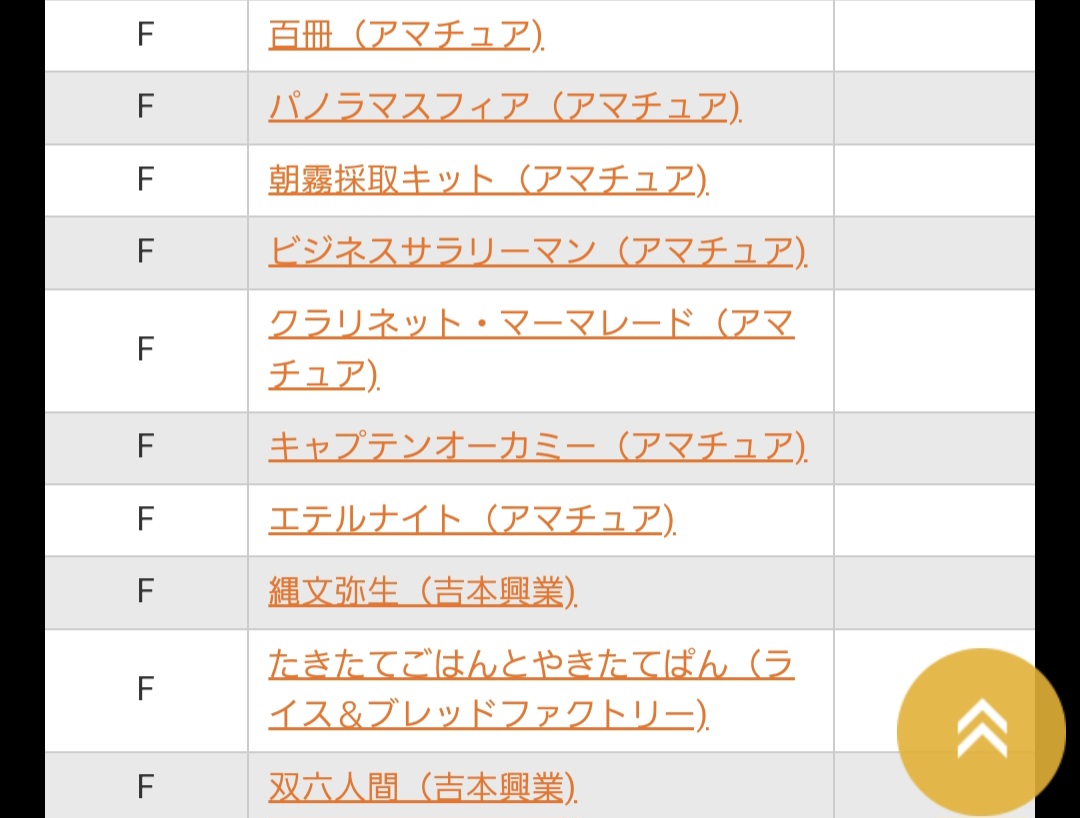Follow the 縄文弥生（吉本興業） link

click(422, 592)
